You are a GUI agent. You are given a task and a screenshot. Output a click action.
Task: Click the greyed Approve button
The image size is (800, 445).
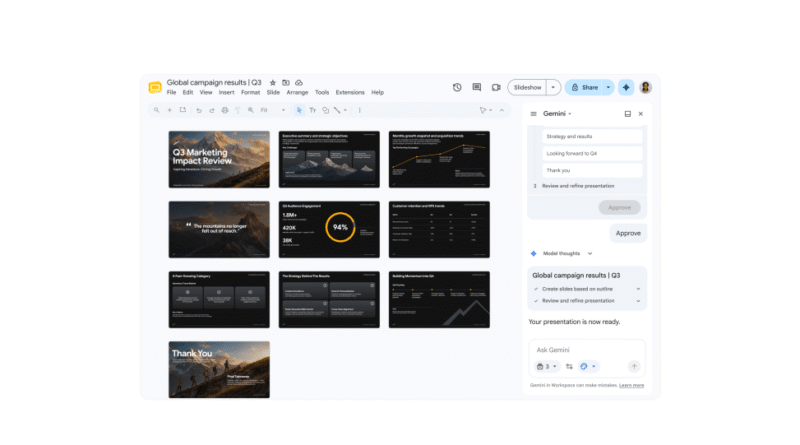(x=619, y=208)
